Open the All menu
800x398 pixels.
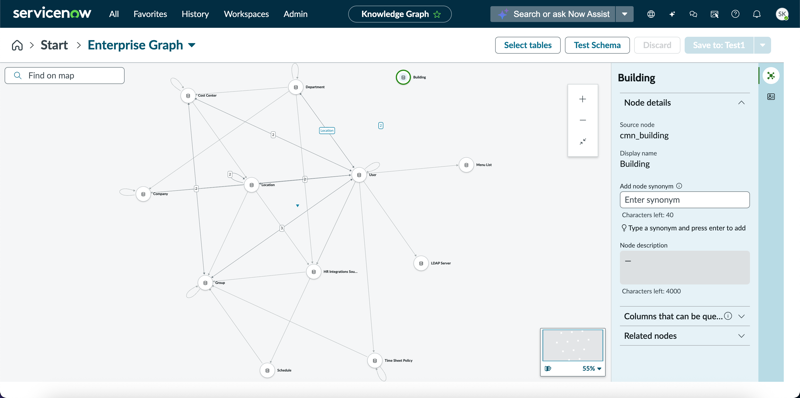coord(114,14)
